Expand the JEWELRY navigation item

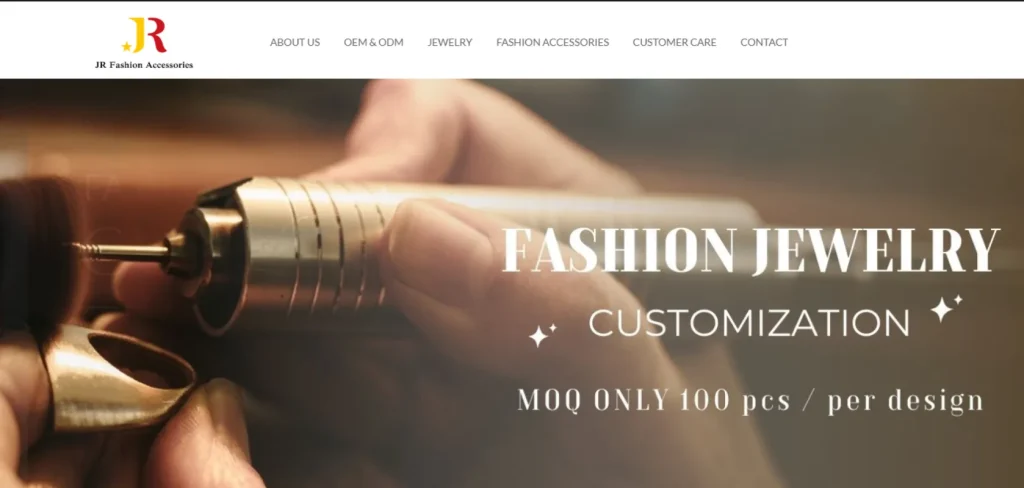(x=450, y=42)
